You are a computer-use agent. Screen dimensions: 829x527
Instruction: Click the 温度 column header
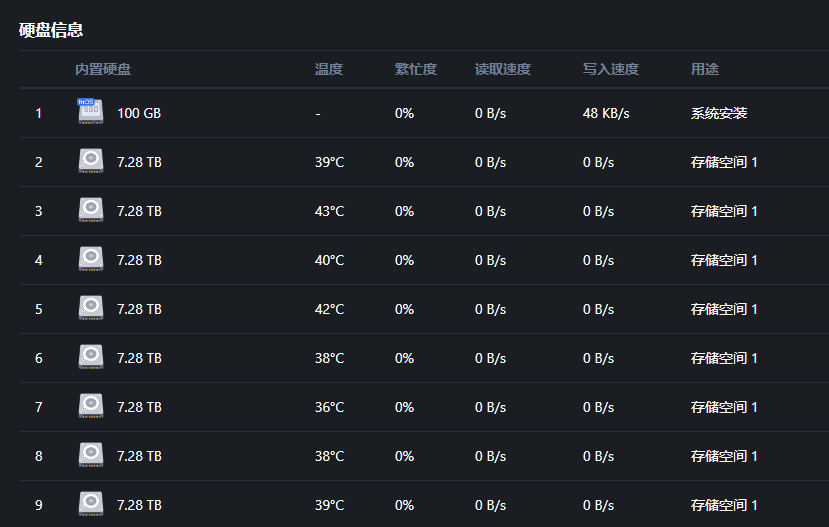[329, 69]
